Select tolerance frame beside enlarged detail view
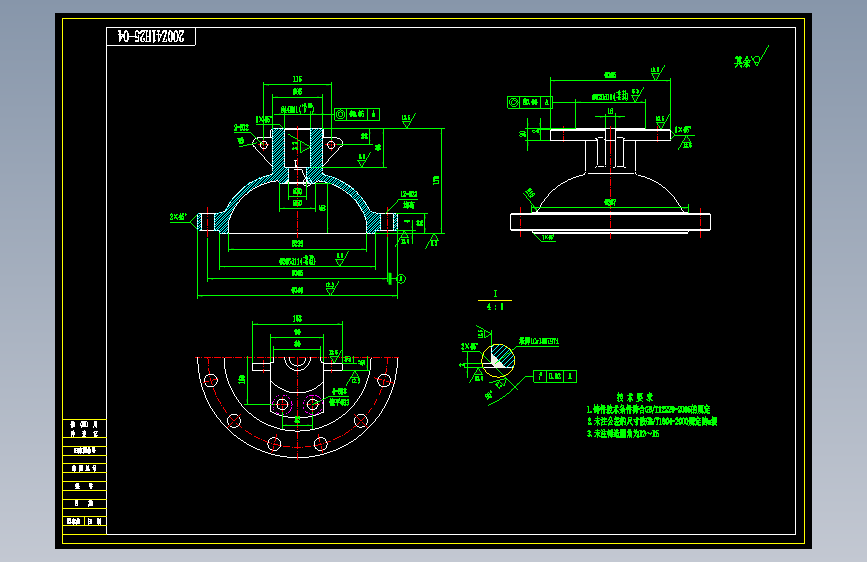 coord(555,377)
